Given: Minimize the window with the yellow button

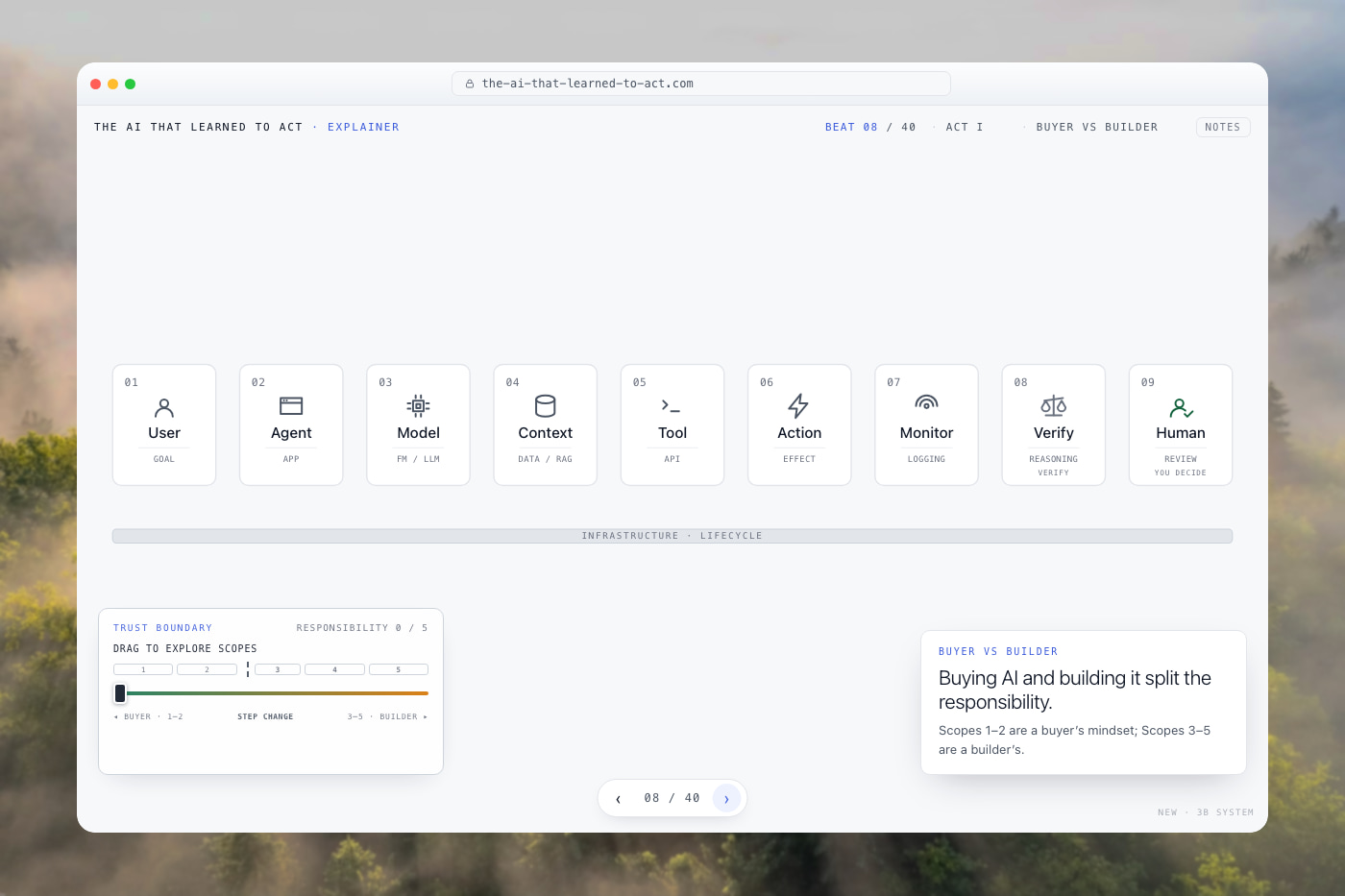Looking at the screenshot, I should click(113, 84).
